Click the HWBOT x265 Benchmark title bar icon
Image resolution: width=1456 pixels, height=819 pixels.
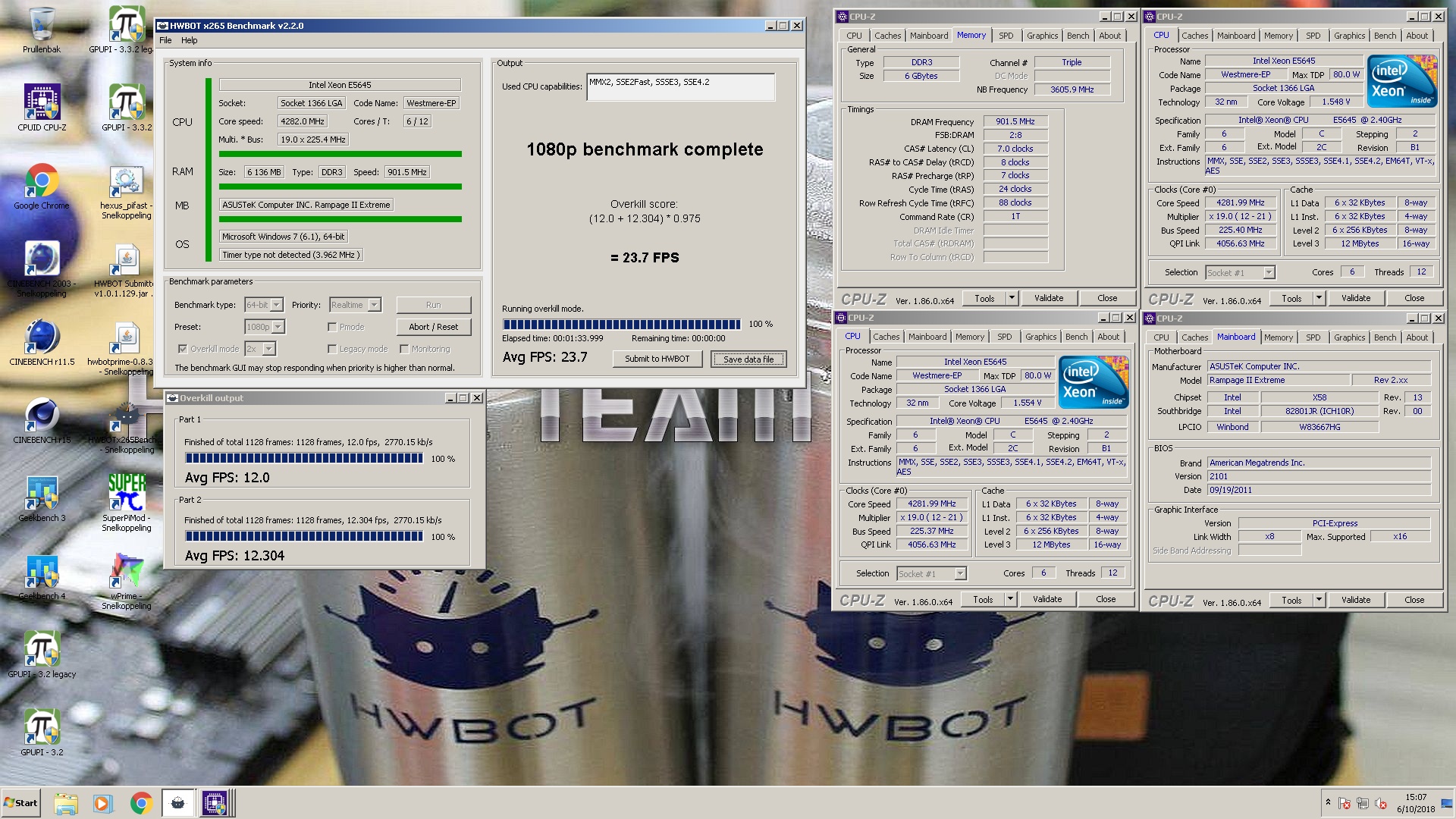(x=162, y=26)
